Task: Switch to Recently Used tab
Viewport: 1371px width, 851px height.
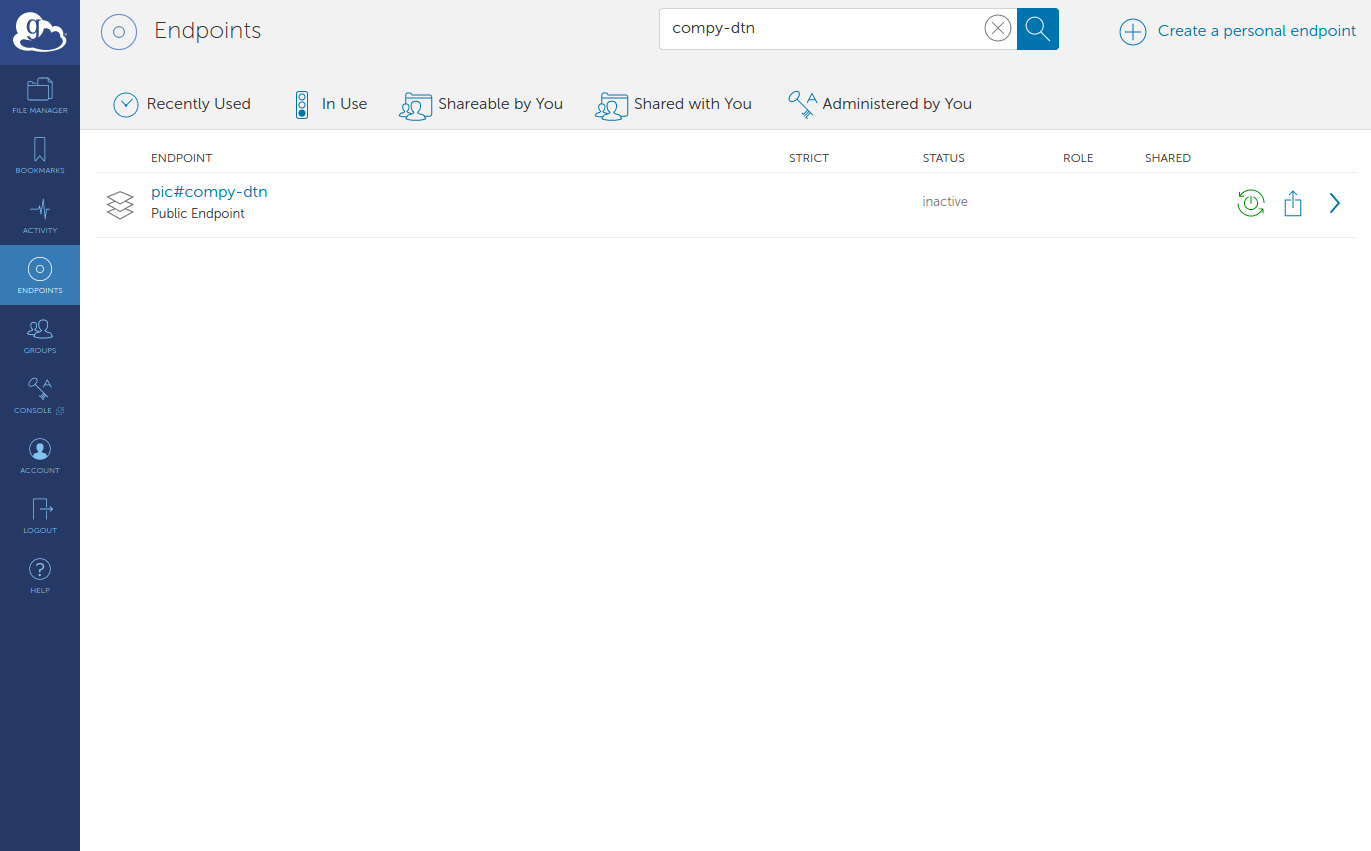Action: coord(182,104)
